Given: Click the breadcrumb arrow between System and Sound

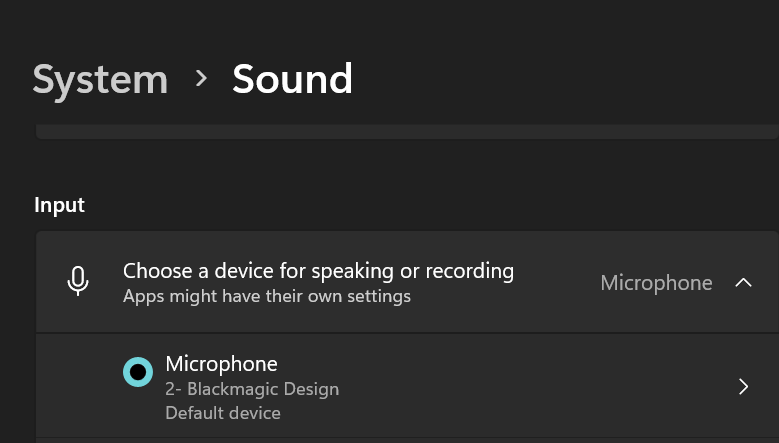Looking at the screenshot, I should tap(201, 78).
